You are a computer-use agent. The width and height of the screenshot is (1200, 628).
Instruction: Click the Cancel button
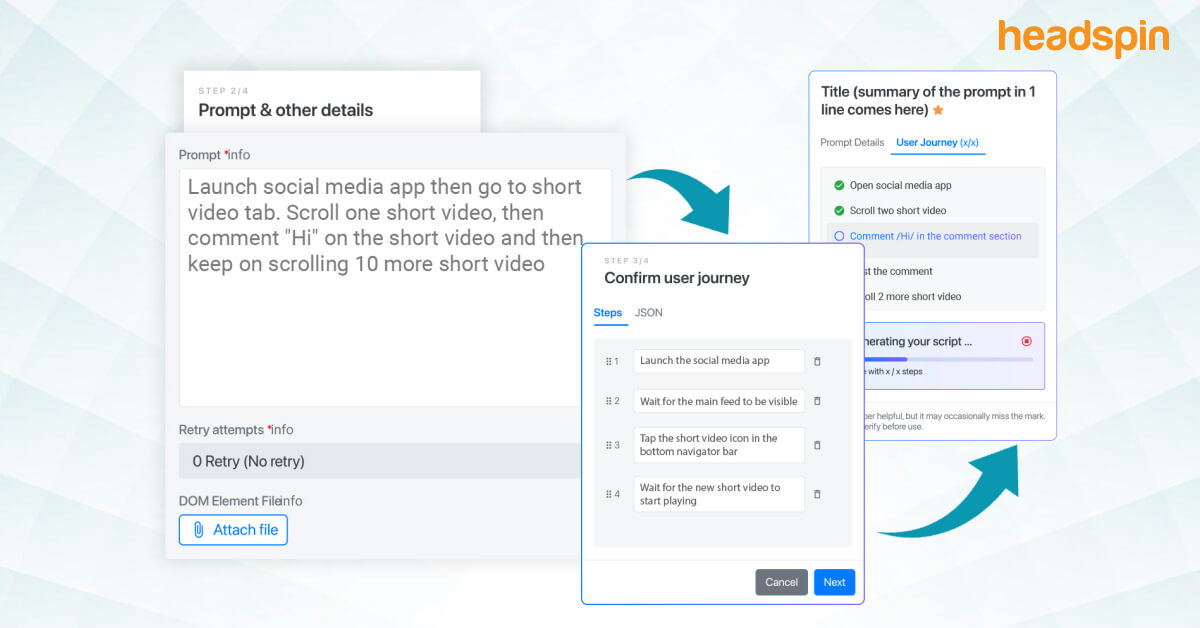click(x=781, y=582)
